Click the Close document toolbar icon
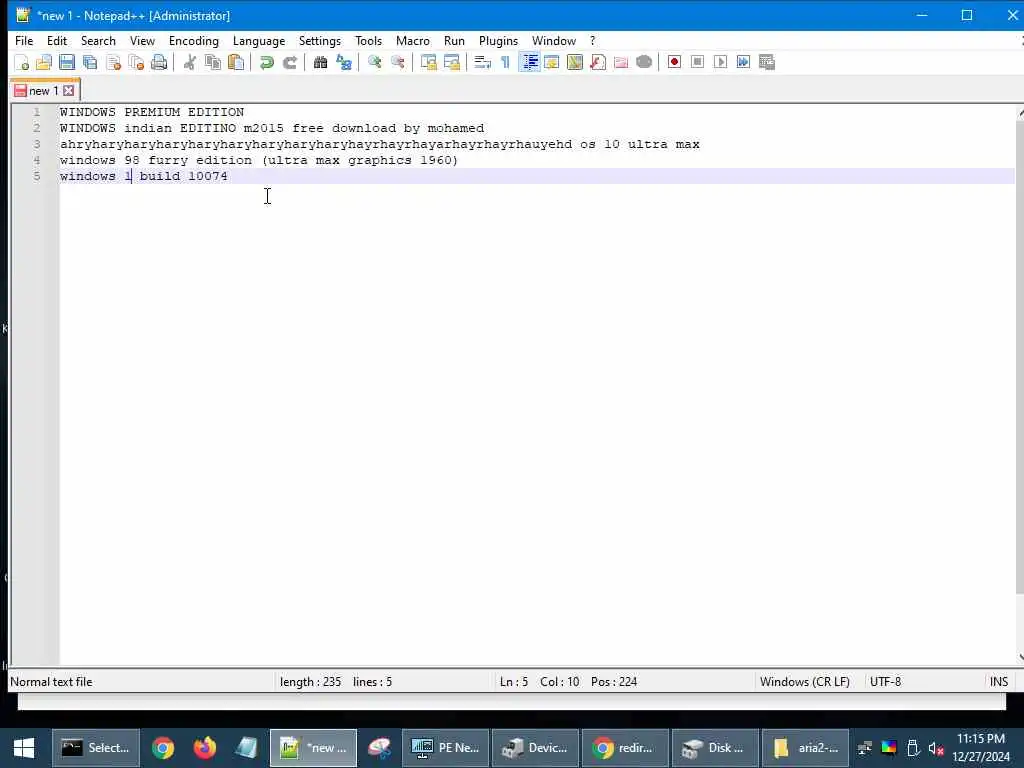This screenshot has height=768, width=1024. 114,62
